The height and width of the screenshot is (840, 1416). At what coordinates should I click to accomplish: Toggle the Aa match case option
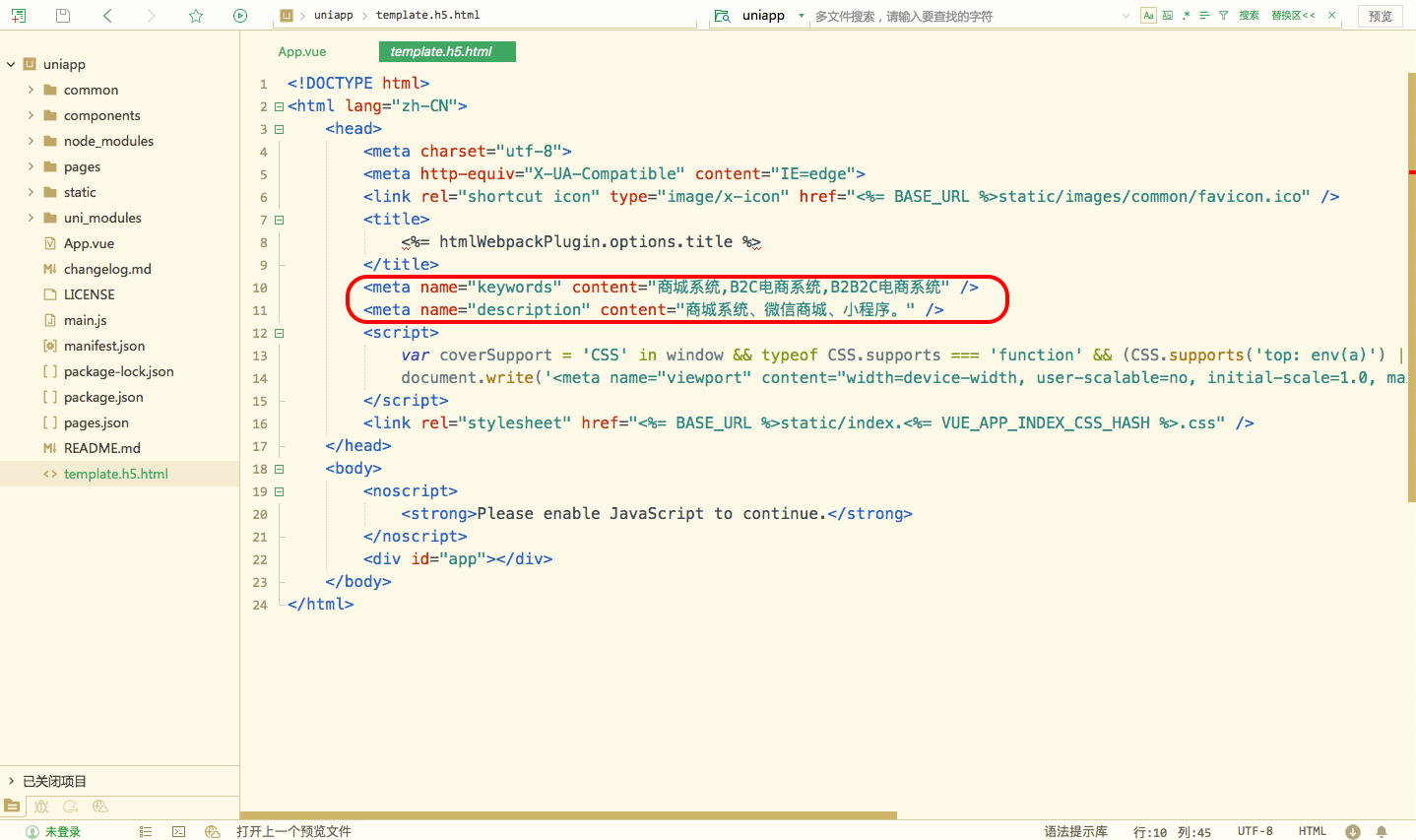(x=1148, y=16)
